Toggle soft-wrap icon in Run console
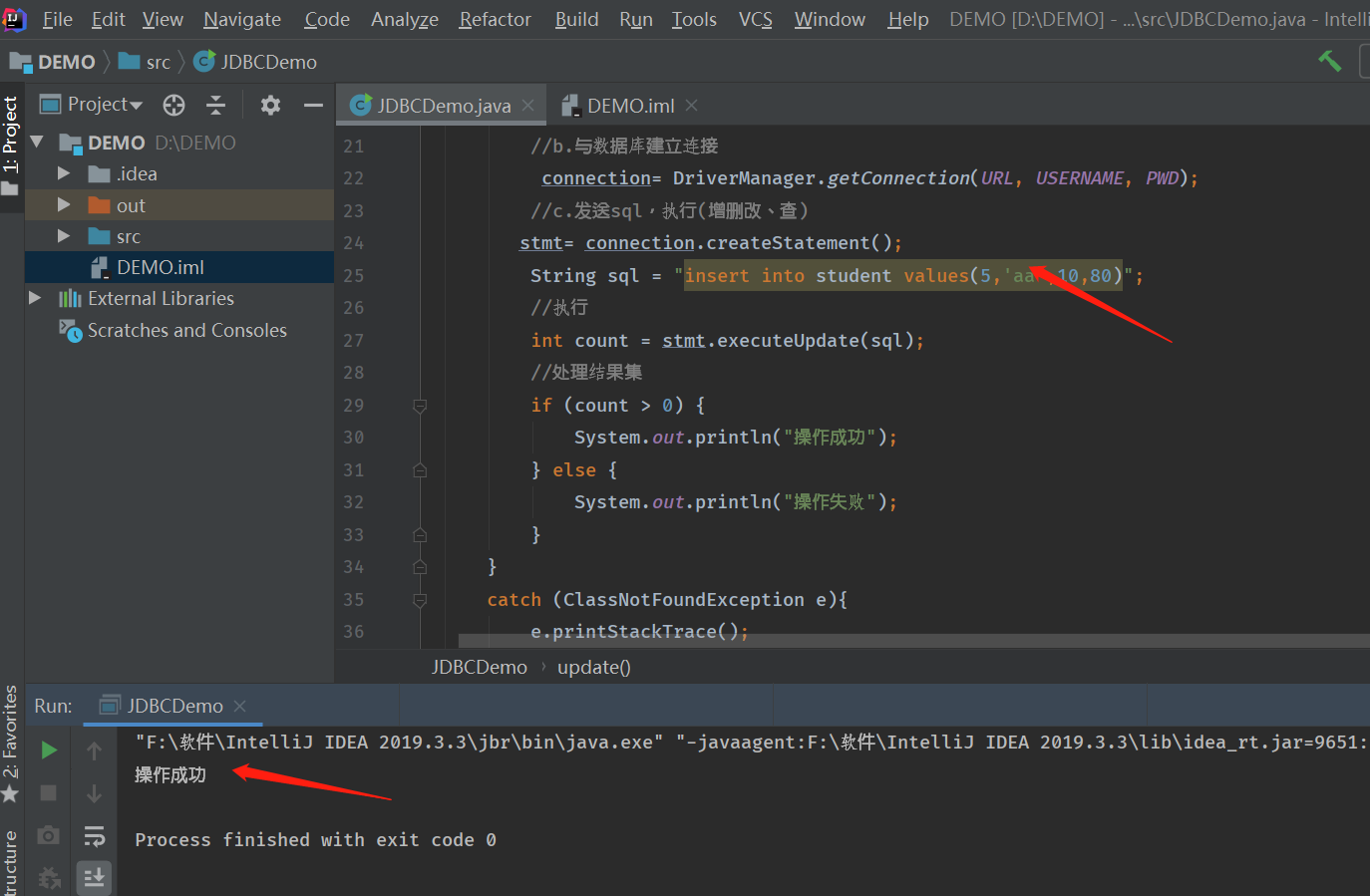This screenshot has width=1370, height=896. click(x=95, y=835)
